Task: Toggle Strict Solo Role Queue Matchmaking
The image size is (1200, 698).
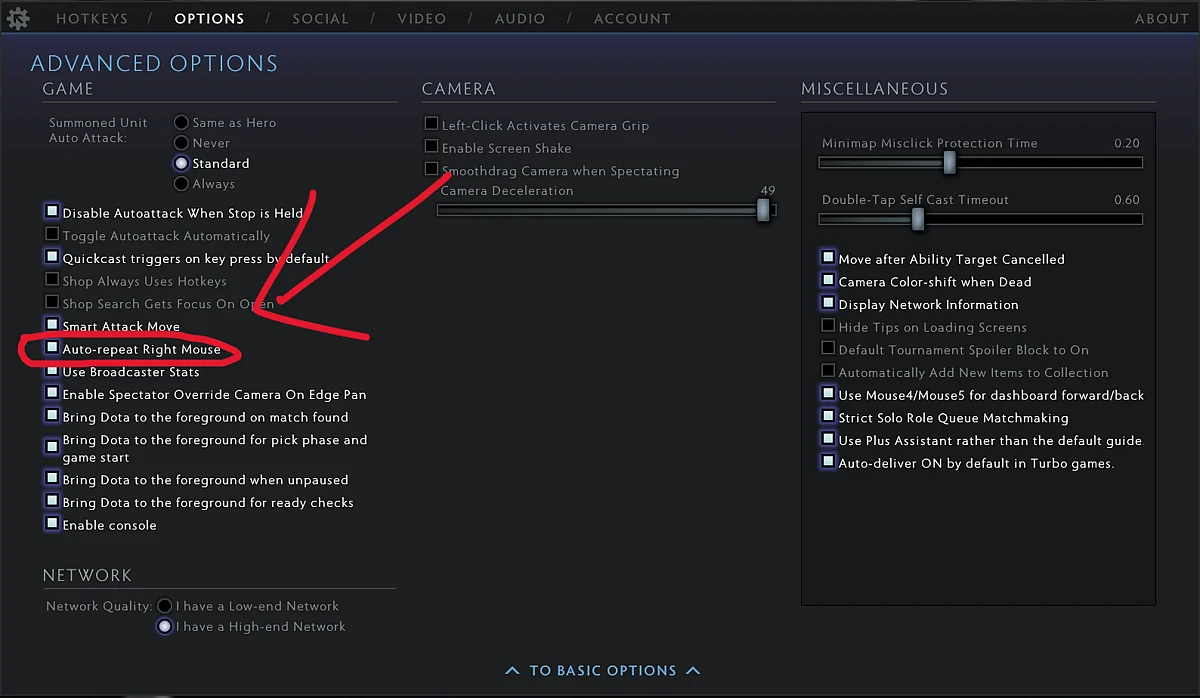Action: click(828, 416)
